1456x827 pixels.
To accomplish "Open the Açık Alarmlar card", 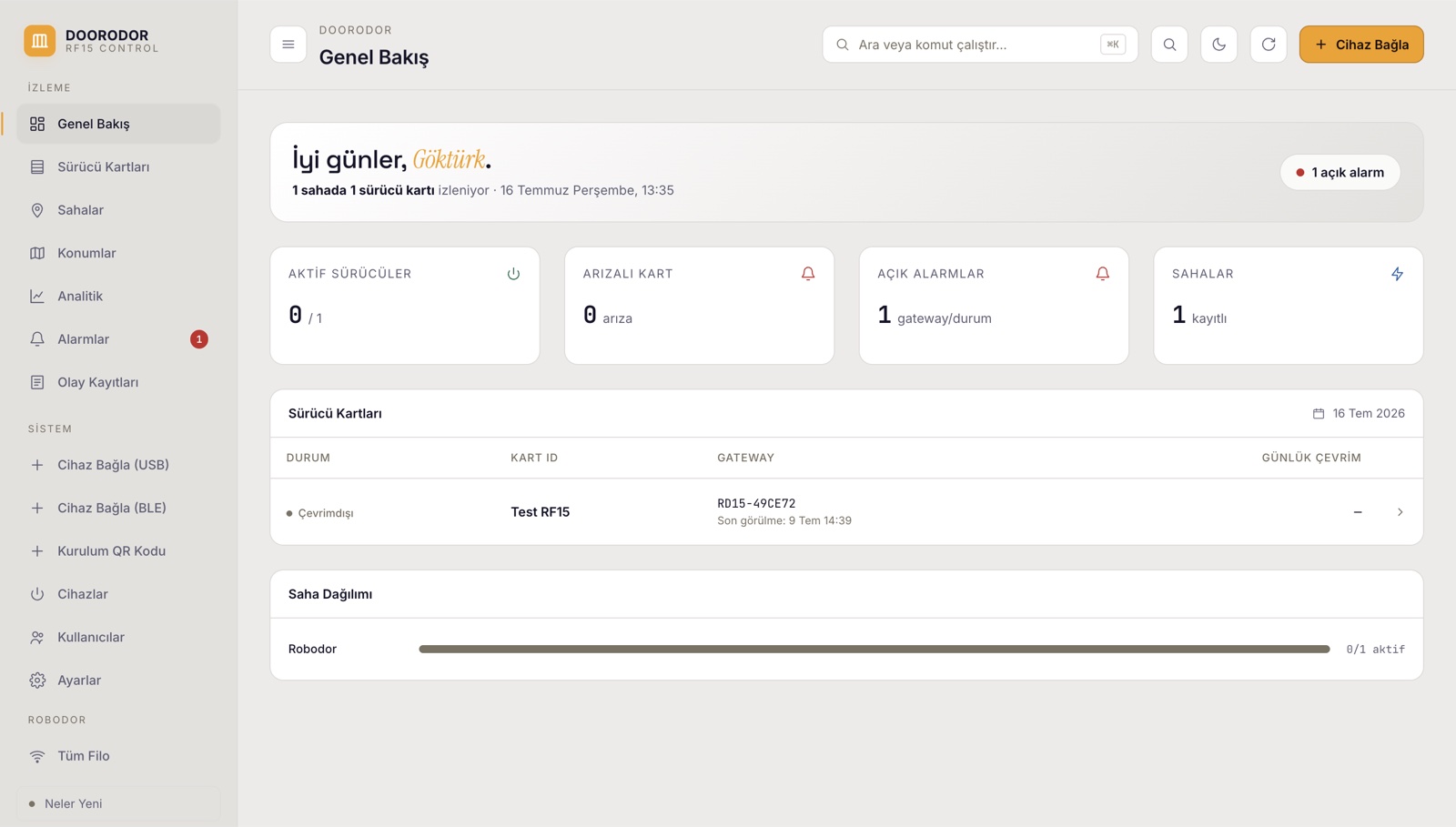I will (994, 306).
